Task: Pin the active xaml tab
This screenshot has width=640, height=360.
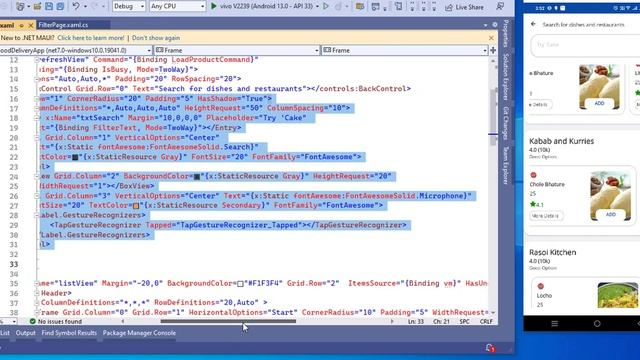Action: 22,25
